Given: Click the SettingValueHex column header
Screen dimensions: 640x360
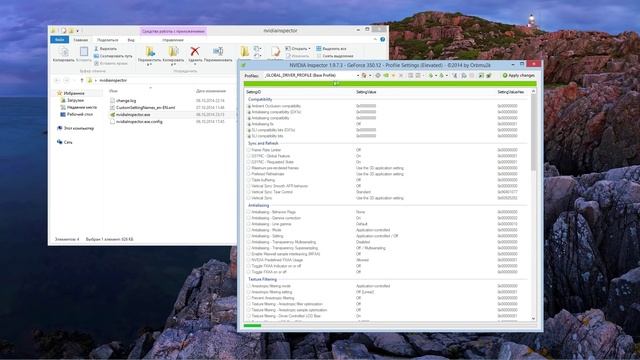Looking at the screenshot, I should [511, 92].
